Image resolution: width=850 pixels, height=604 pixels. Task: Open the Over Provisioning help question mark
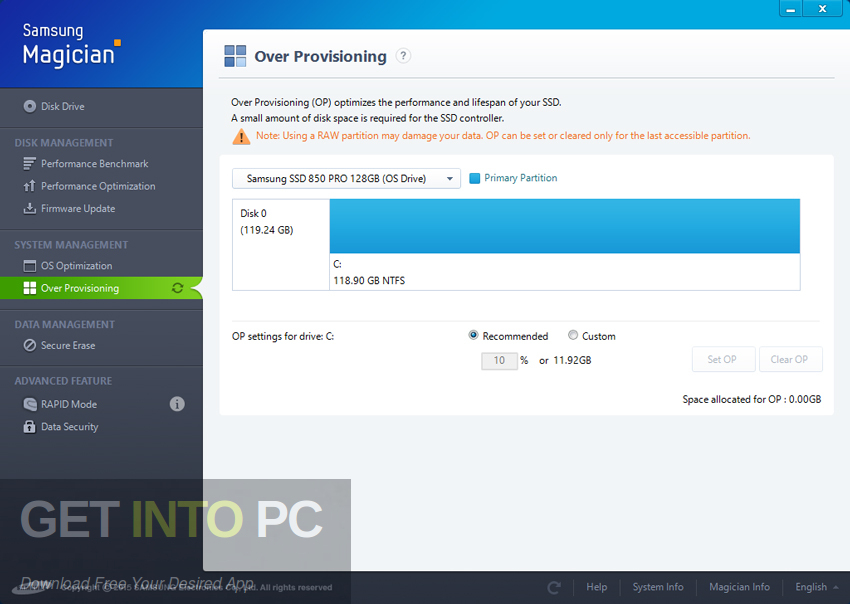pyautogui.click(x=403, y=56)
